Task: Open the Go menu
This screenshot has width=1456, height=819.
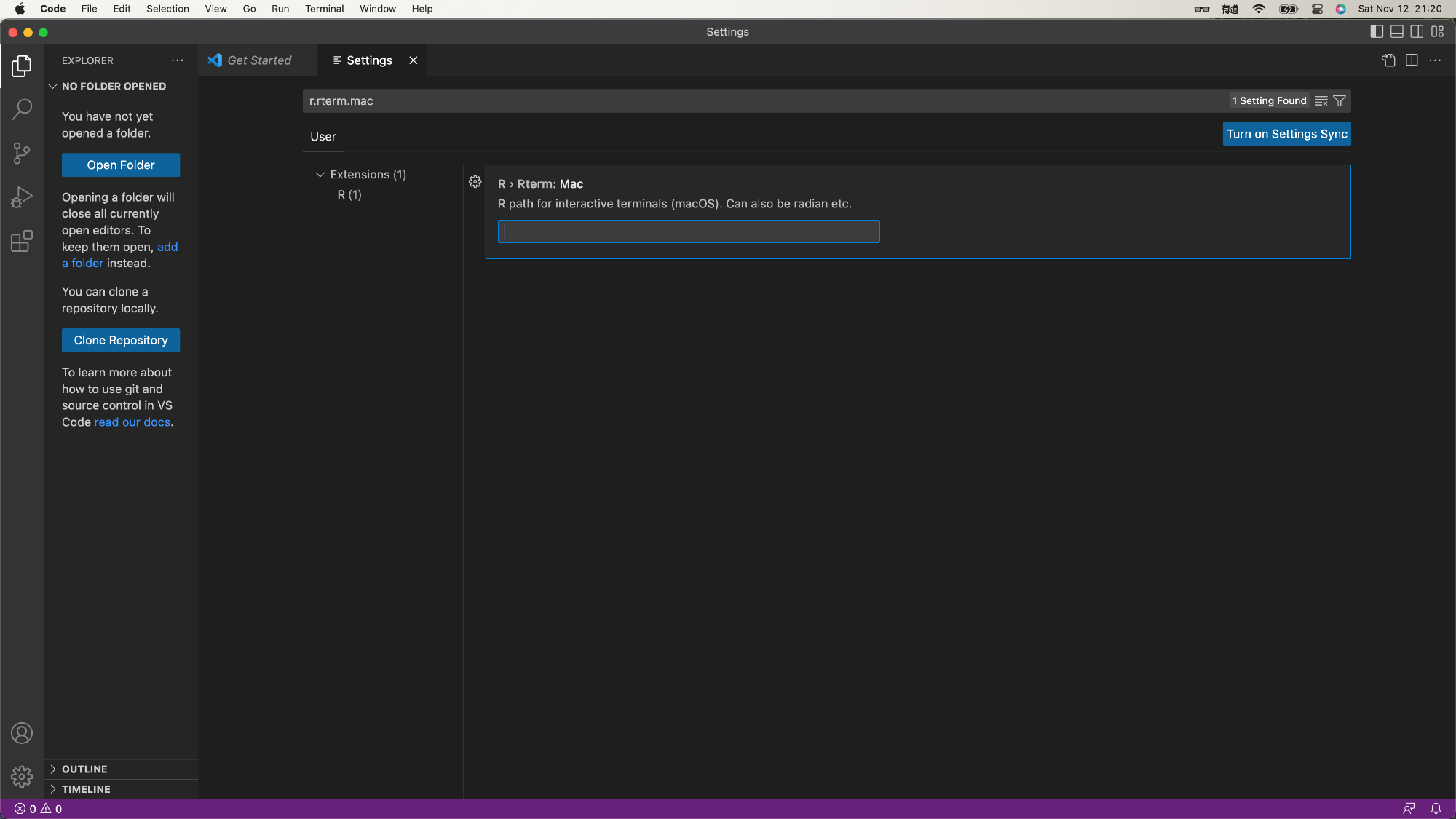Action: click(249, 9)
